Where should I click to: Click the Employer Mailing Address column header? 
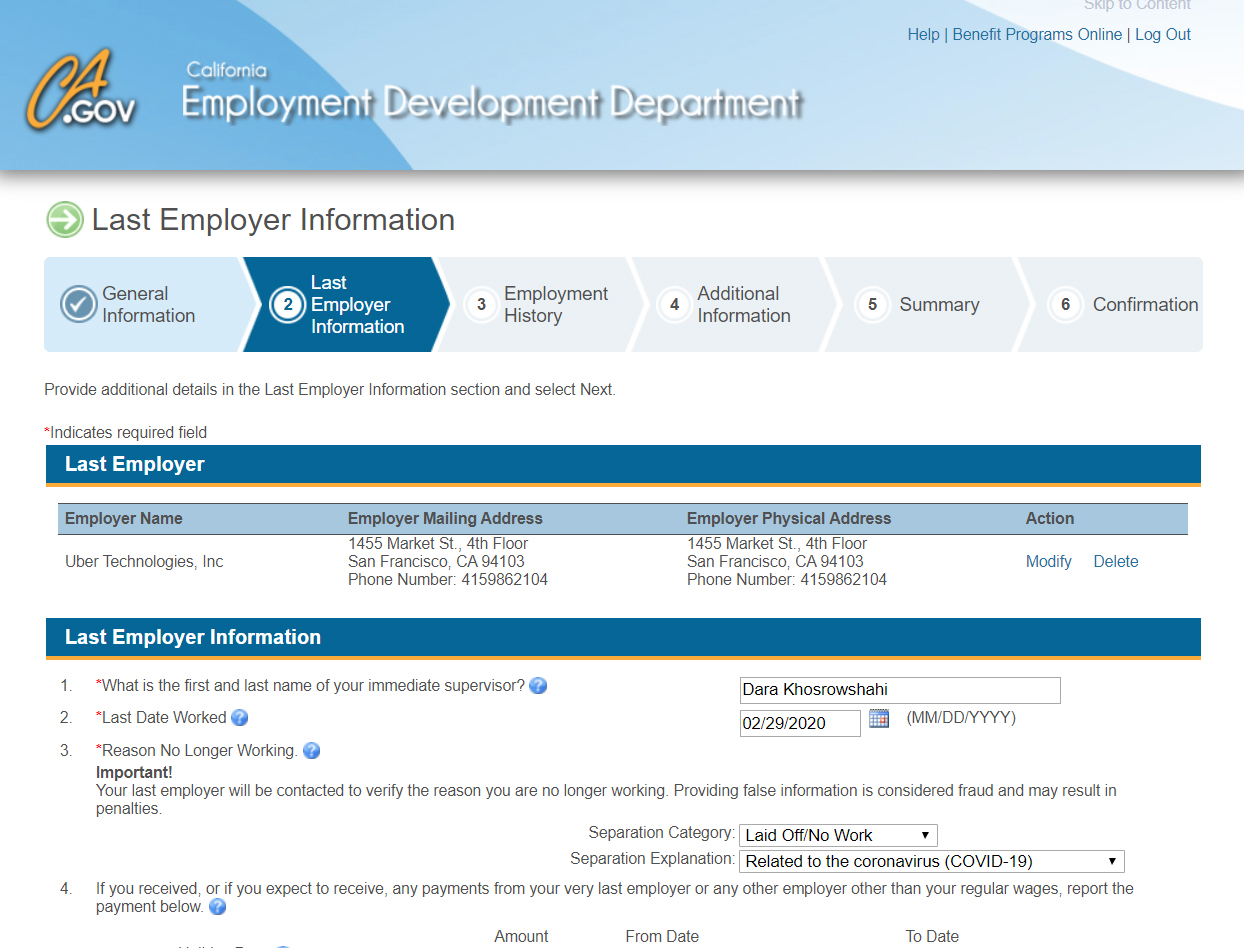tap(445, 519)
